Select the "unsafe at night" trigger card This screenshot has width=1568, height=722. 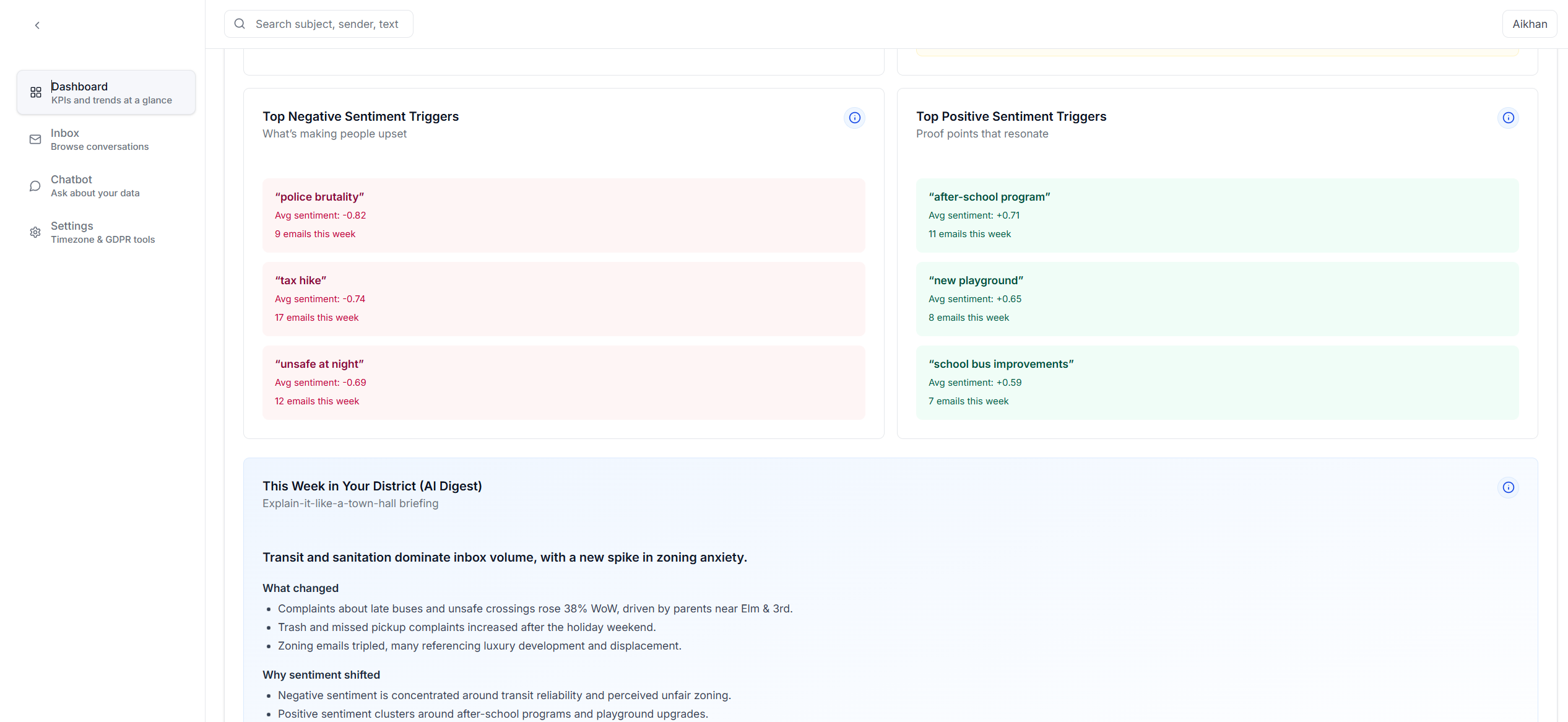(563, 382)
